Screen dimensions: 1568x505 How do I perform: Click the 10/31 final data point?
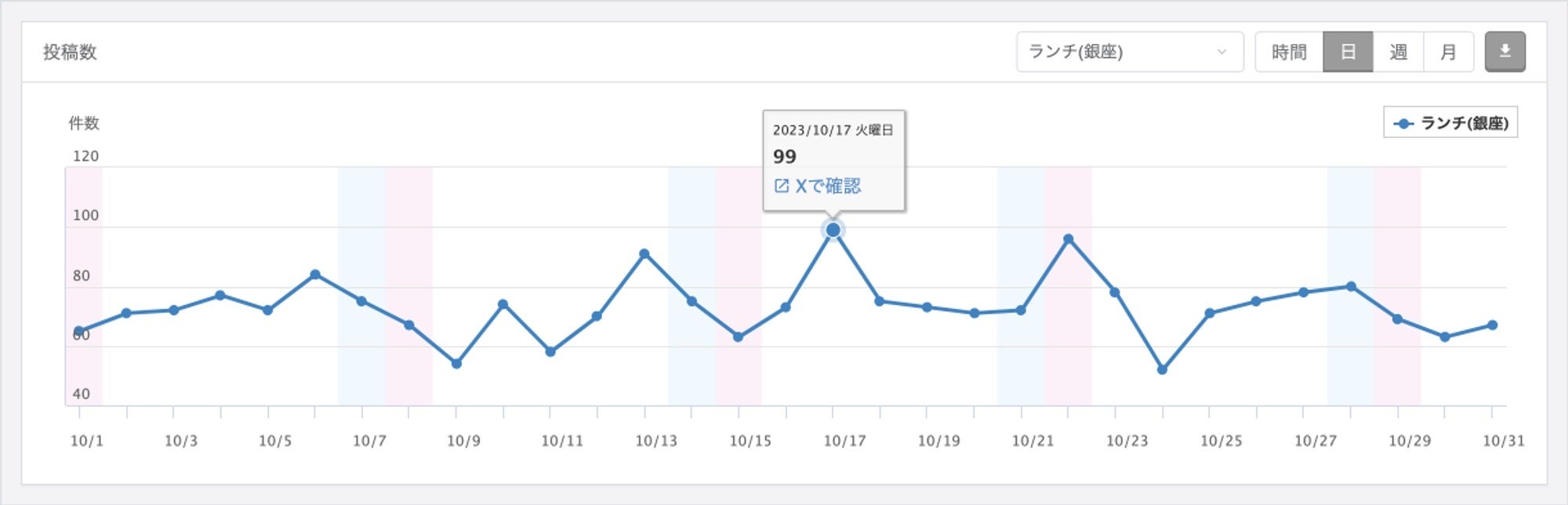1492,325
